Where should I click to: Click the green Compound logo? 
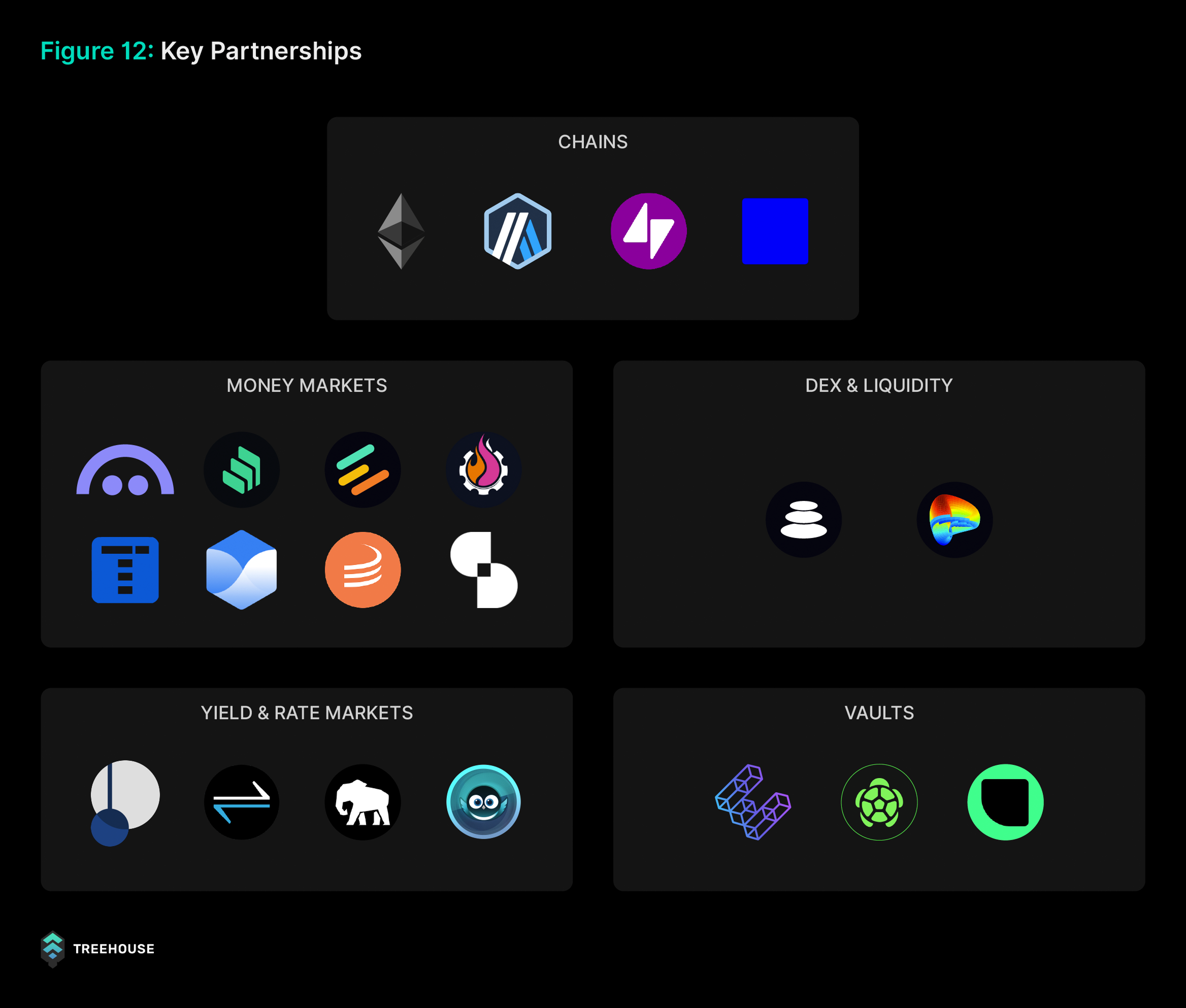coord(241,469)
